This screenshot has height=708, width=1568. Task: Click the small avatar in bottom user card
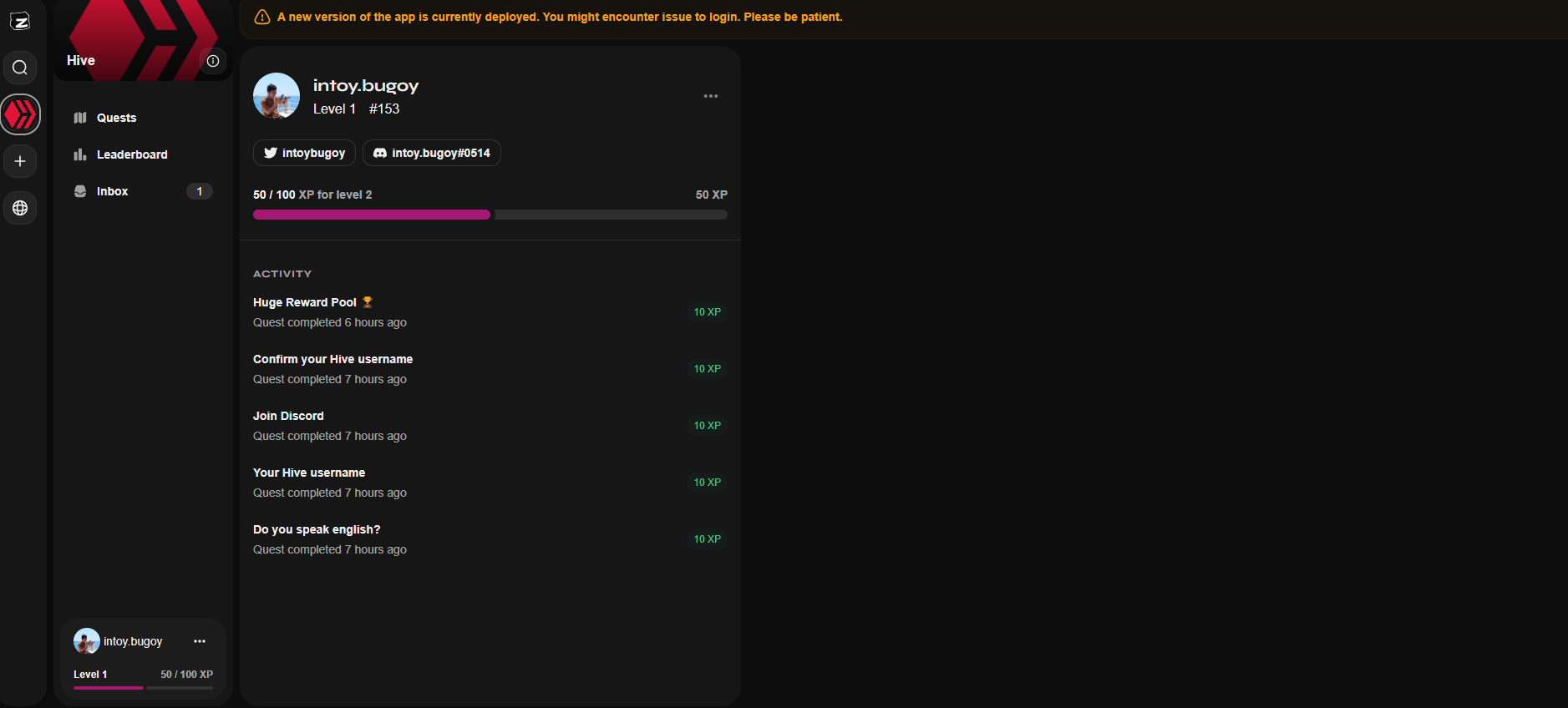tap(86, 641)
